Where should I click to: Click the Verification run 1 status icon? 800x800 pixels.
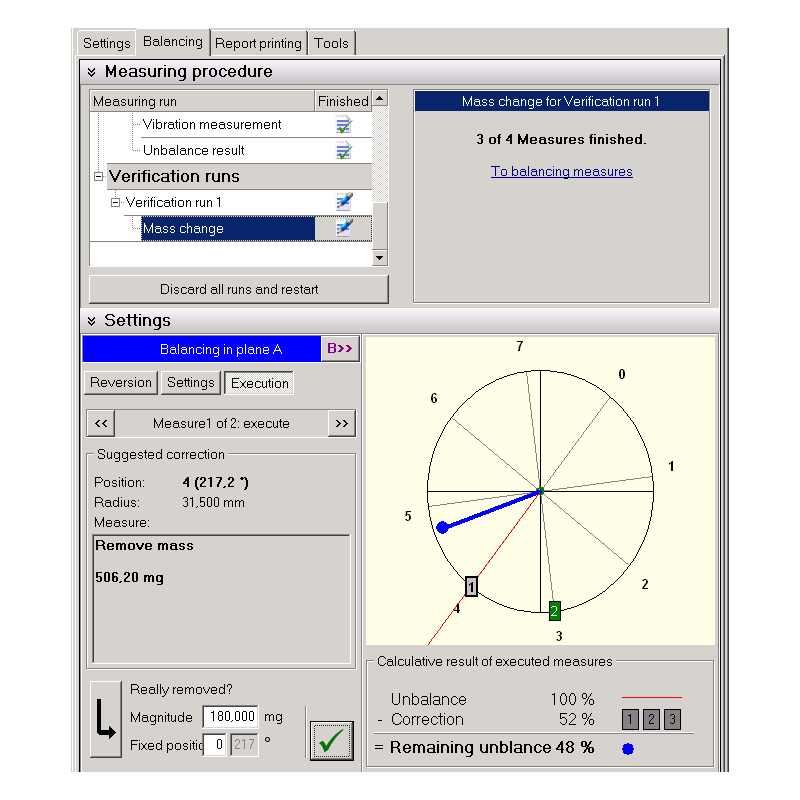pos(343,203)
